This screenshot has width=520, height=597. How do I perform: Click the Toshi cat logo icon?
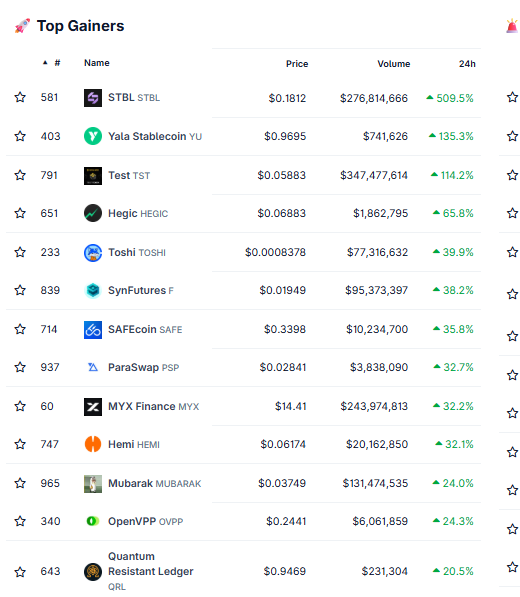pyautogui.click(x=93, y=252)
